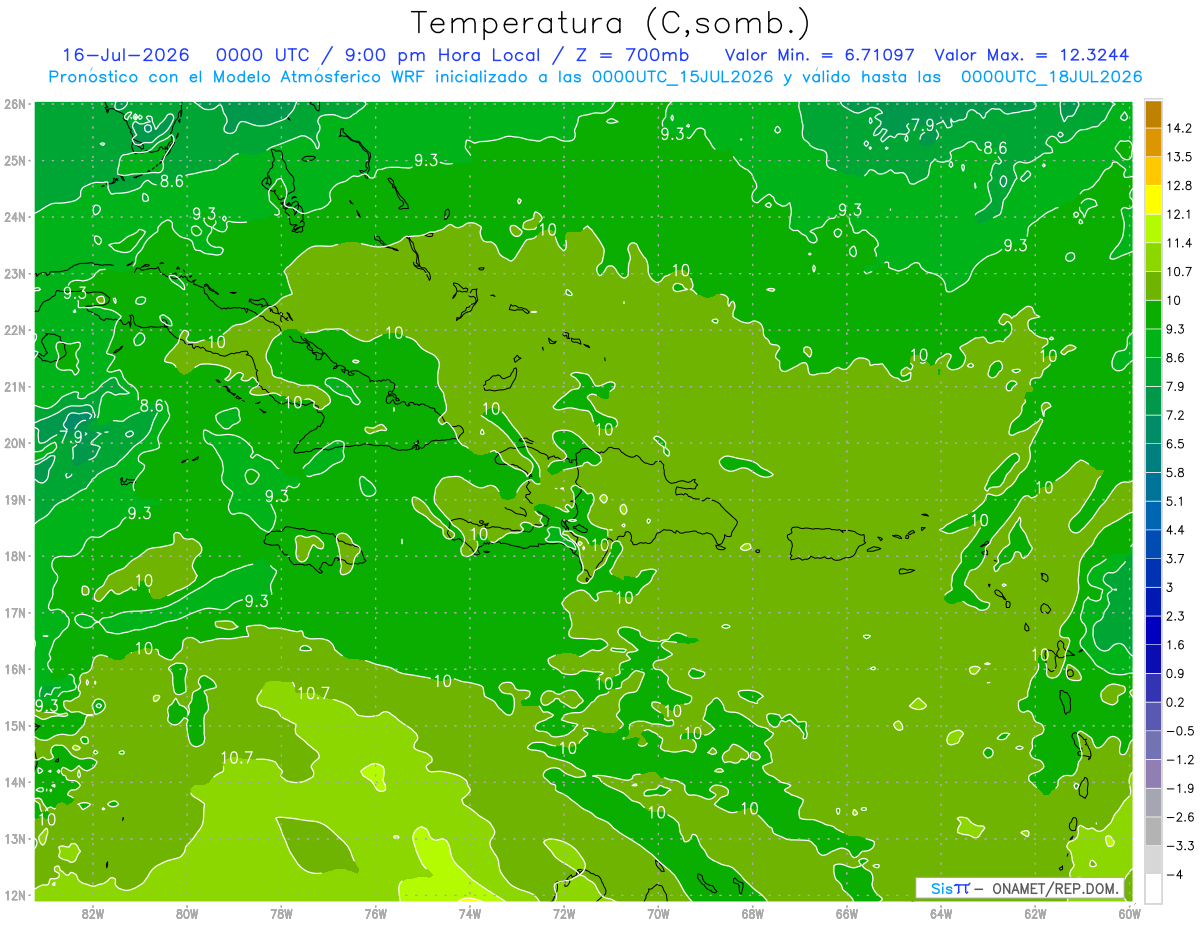Click the -4 label on the color scale

pyautogui.click(x=1174, y=874)
